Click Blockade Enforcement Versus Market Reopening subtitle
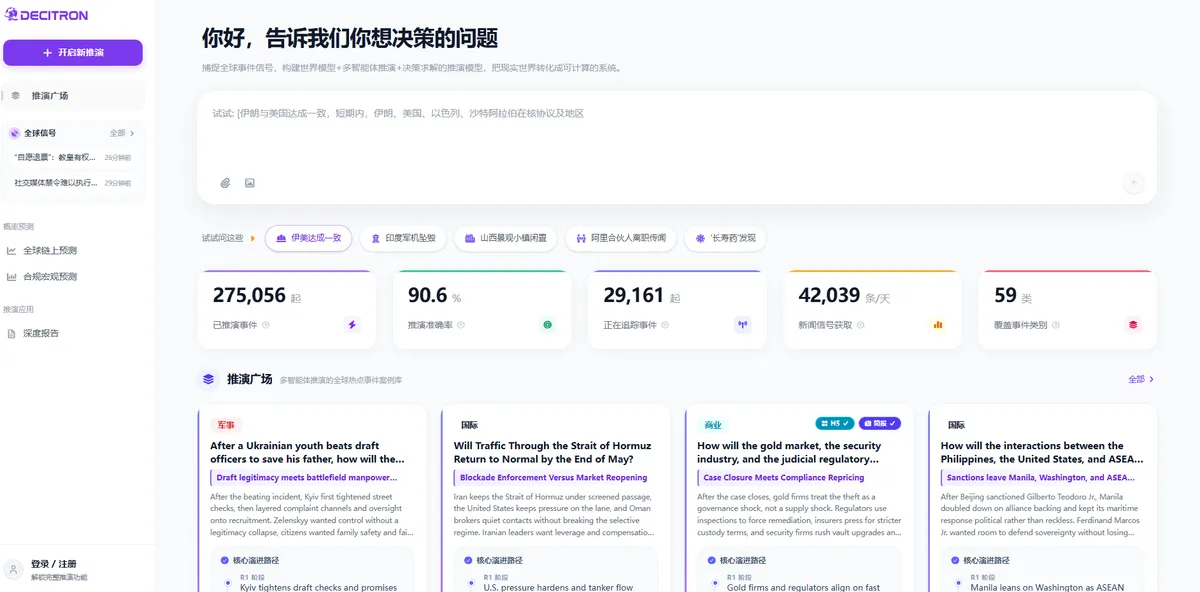The image size is (1200, 592). pyautogui.click(x=553, y=478)
